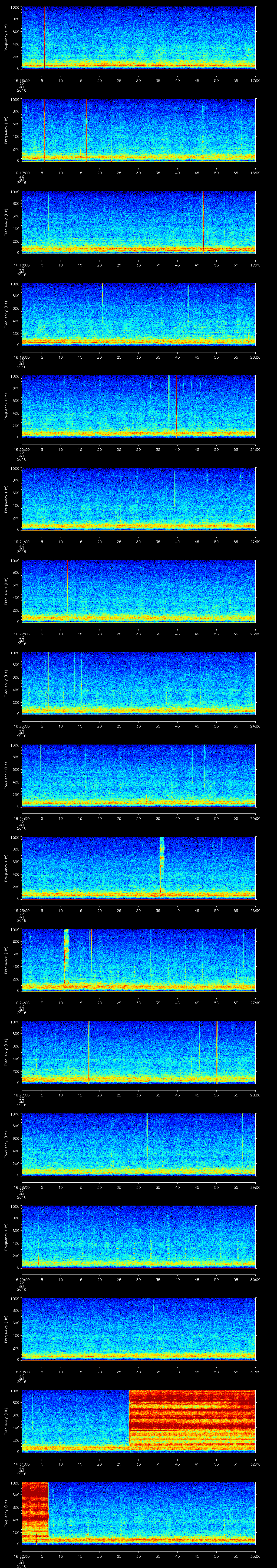Choose the spectrogram panel starting at 16:22:00
This screenshot has height=1568, width=277.
tap(138, 591)
